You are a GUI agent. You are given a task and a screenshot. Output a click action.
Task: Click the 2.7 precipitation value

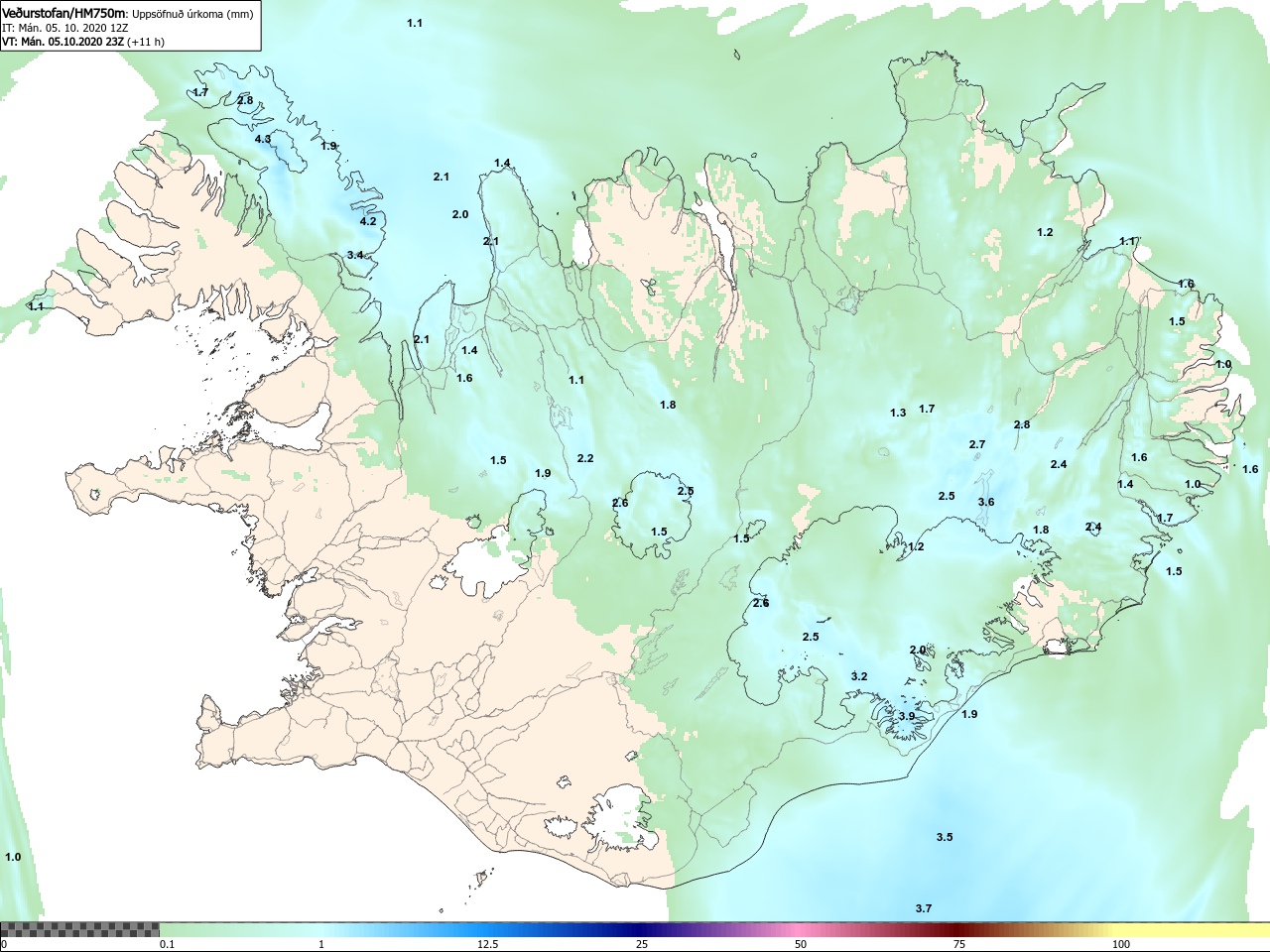[977, 444]
